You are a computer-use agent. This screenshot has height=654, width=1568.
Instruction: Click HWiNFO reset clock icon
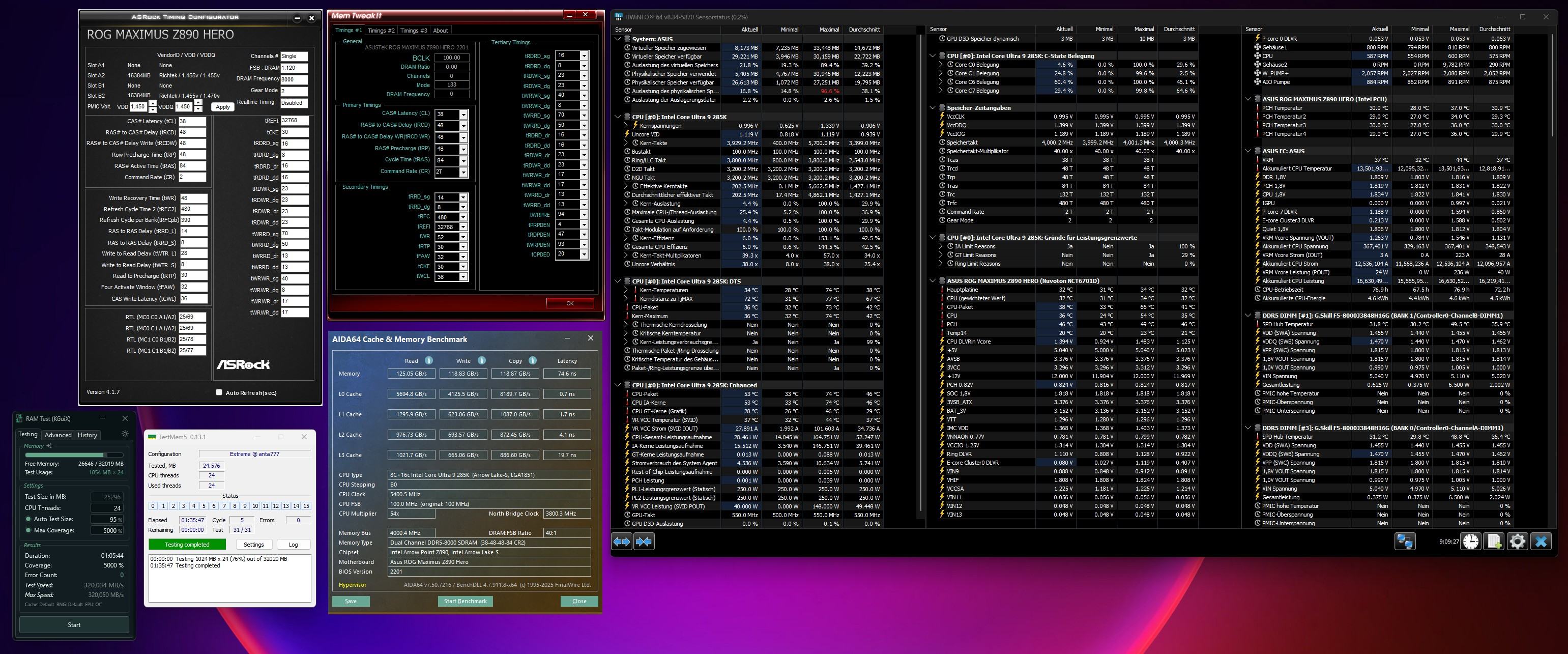pyautogui.click(x=1471, y=542)
